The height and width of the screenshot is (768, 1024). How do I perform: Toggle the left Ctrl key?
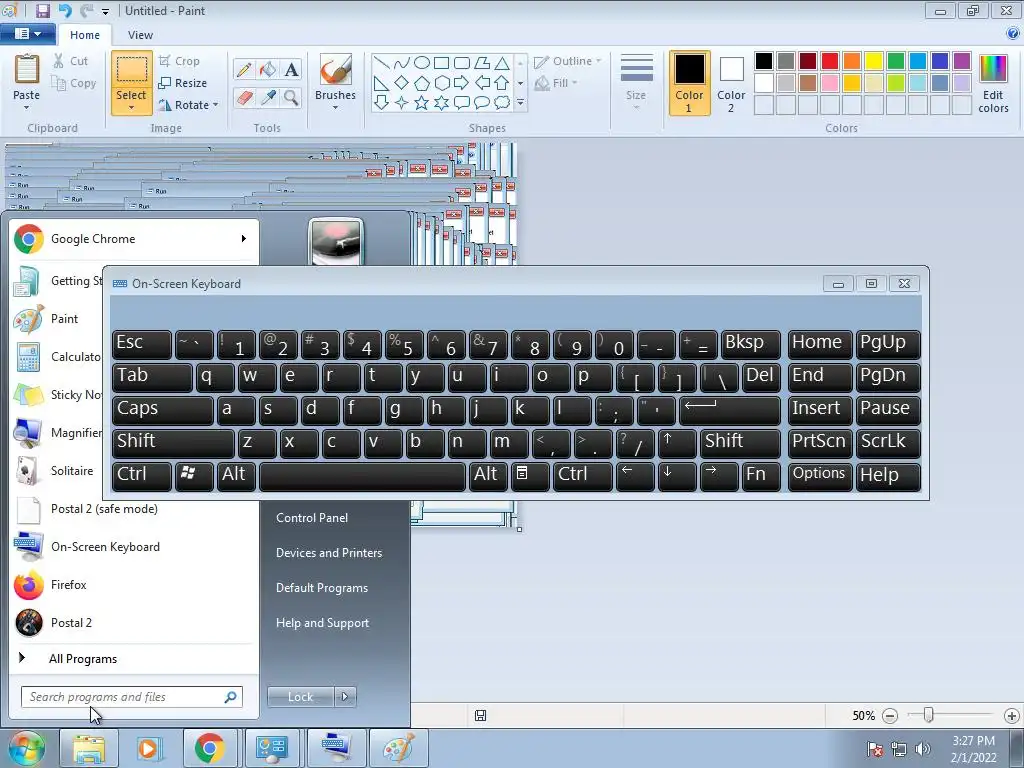[x=142, y=475]
